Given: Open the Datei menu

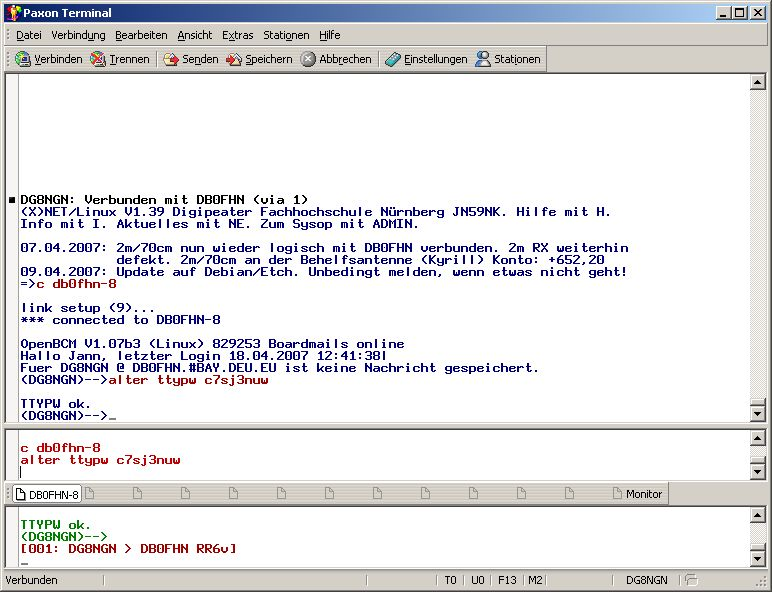Looking at the screenshot, I should coord(28,35).
